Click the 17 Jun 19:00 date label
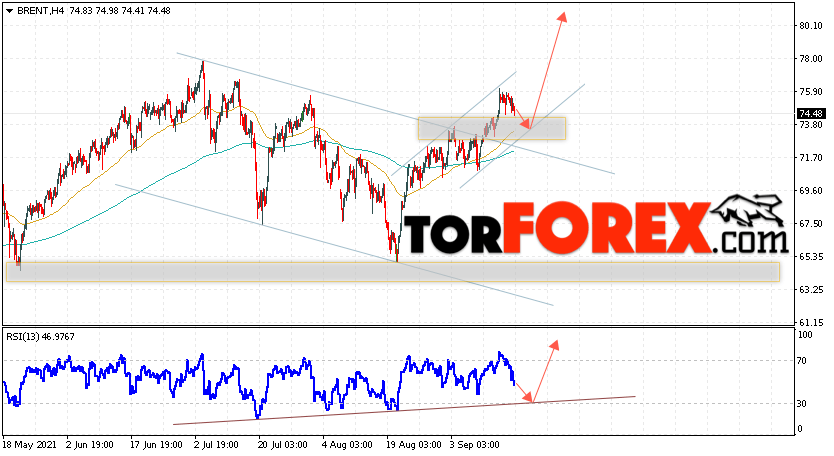Viewport: 834px width, 456px height. click(156, 445)
